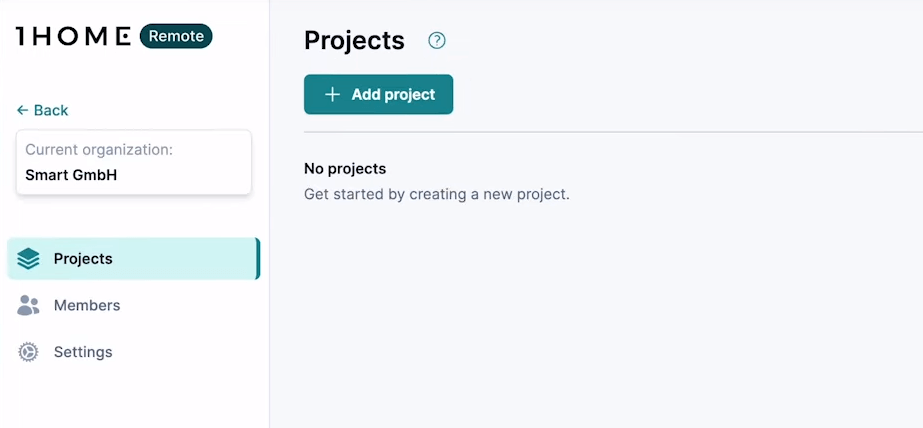The image size is (923, 428).
Task: Click the Current organization label
Action: 99,150
